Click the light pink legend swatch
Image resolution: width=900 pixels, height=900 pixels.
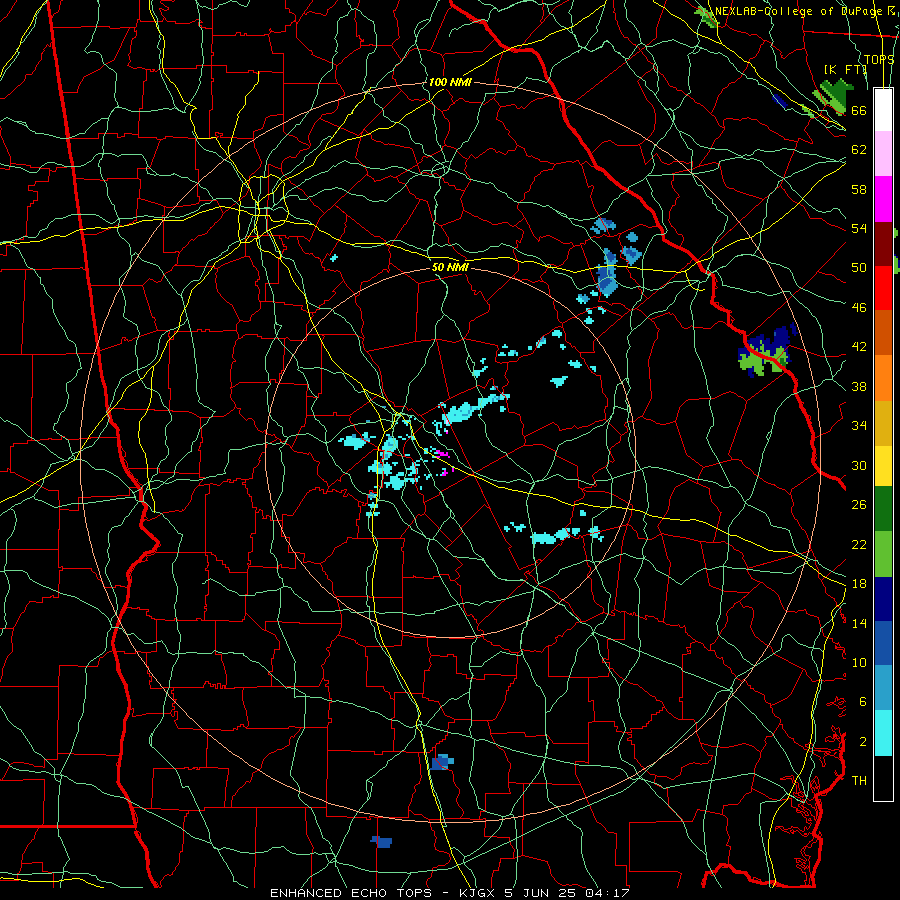pos(883,154)
